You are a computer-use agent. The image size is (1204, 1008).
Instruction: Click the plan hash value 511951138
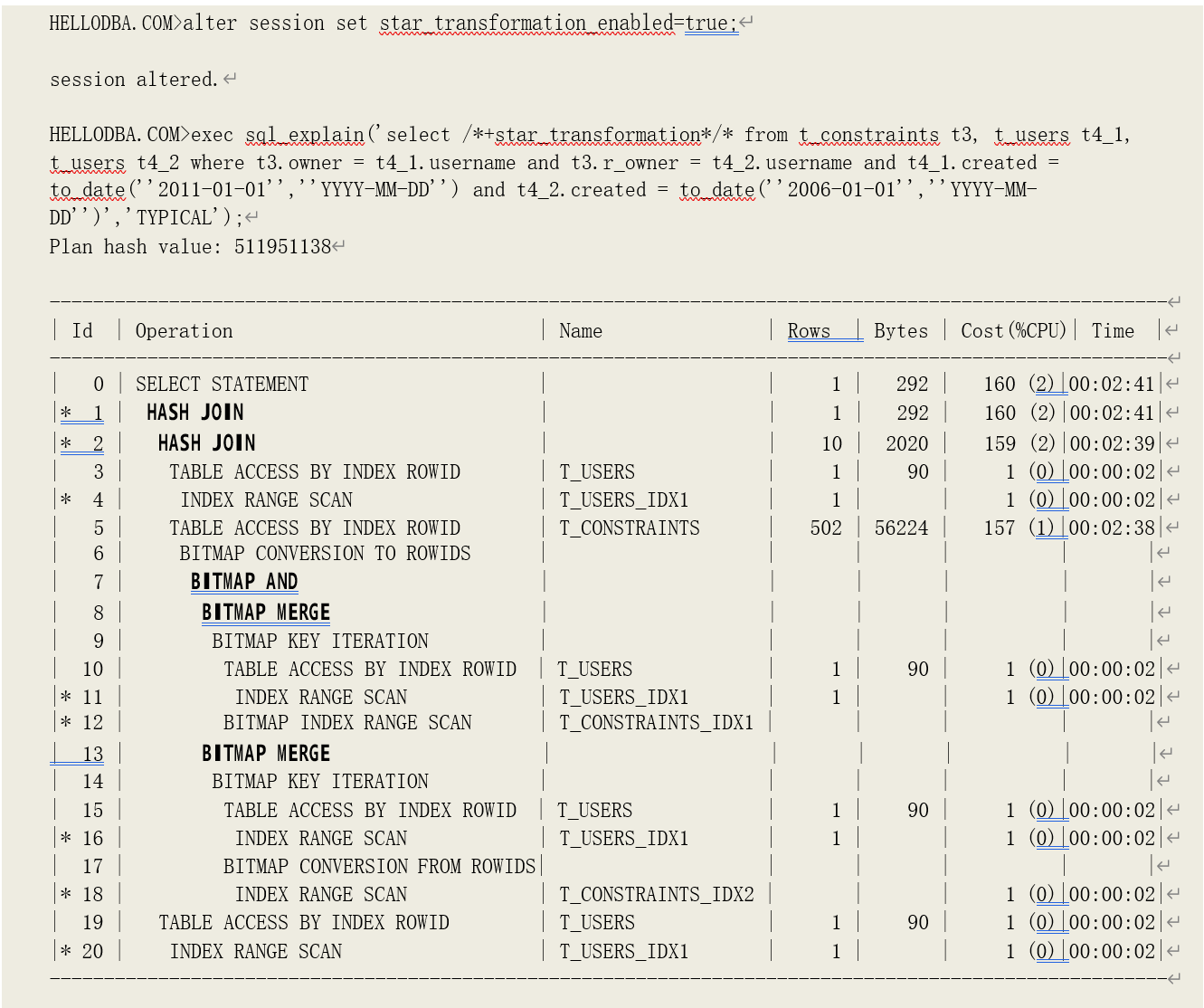282,247
